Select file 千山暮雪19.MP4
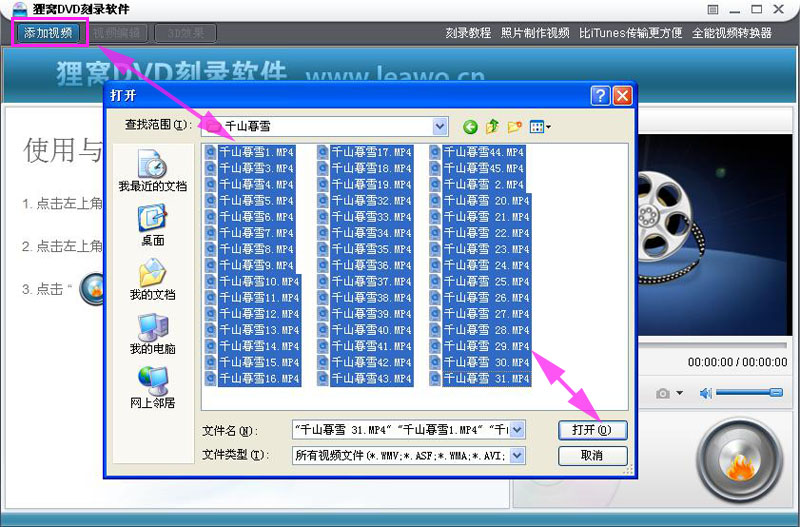Image resolution: width=800 pixels, height=527 pixels. coord(371,185)
